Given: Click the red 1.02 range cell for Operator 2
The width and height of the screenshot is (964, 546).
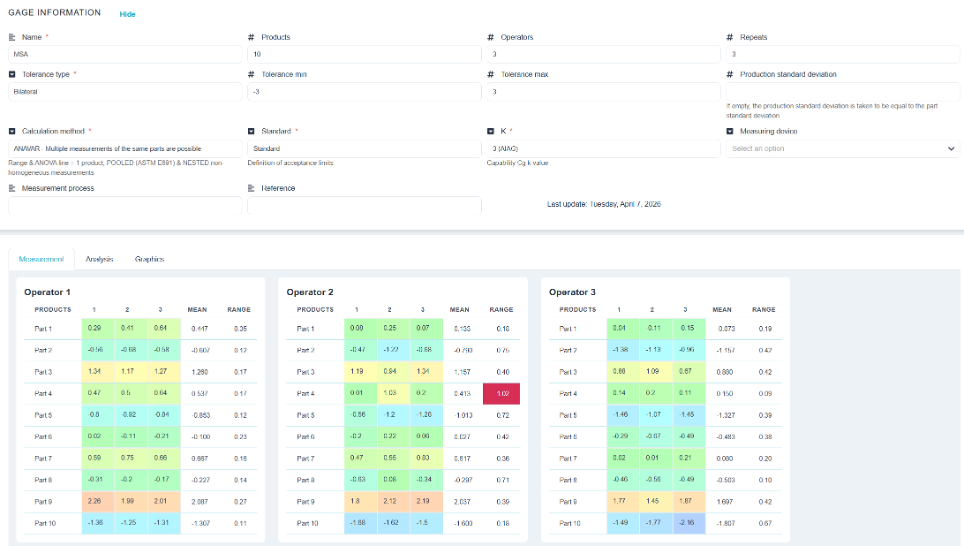Looking at the screenshot, I should pos(502,394).
